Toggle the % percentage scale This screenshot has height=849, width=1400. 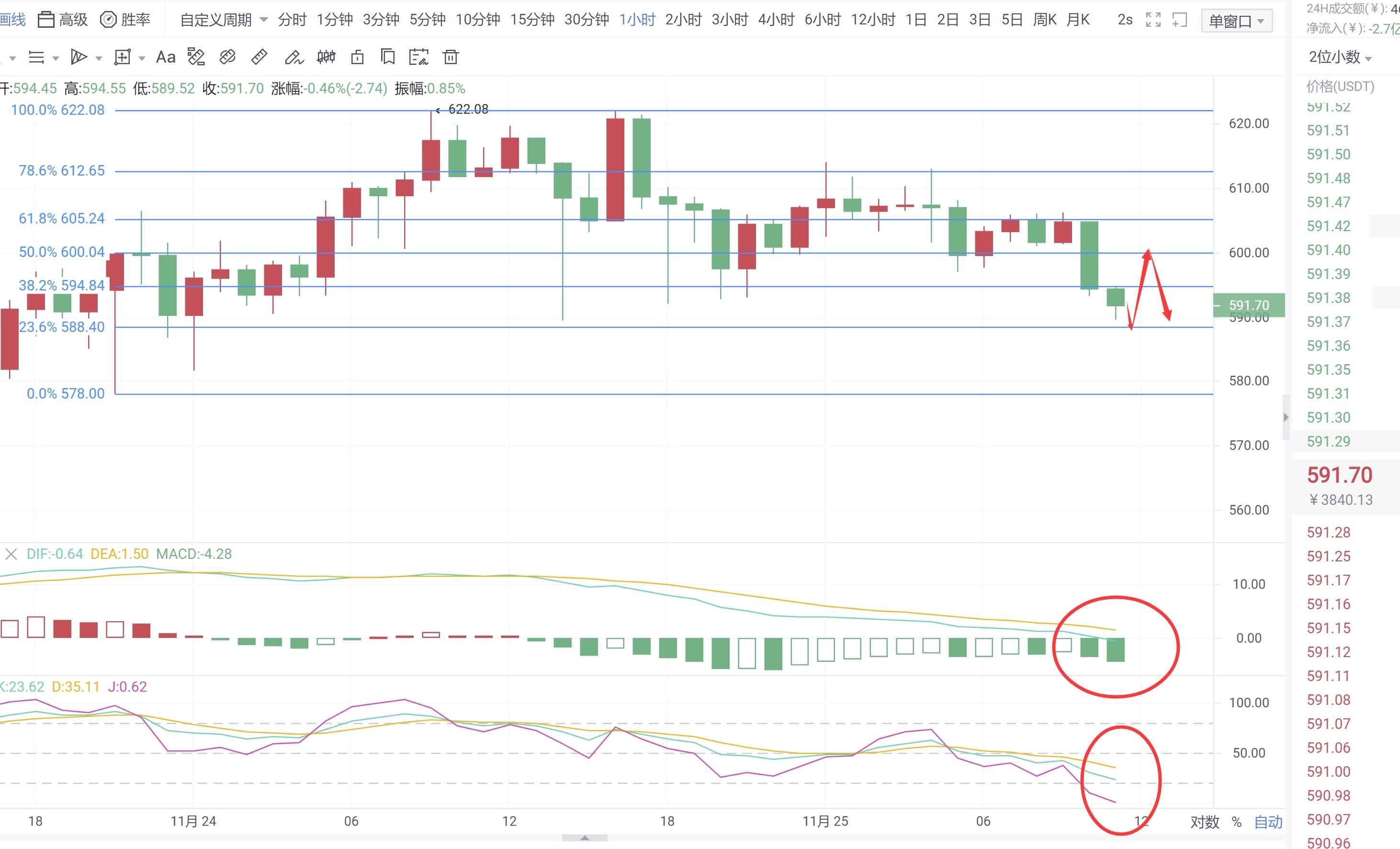point(1237,822)
